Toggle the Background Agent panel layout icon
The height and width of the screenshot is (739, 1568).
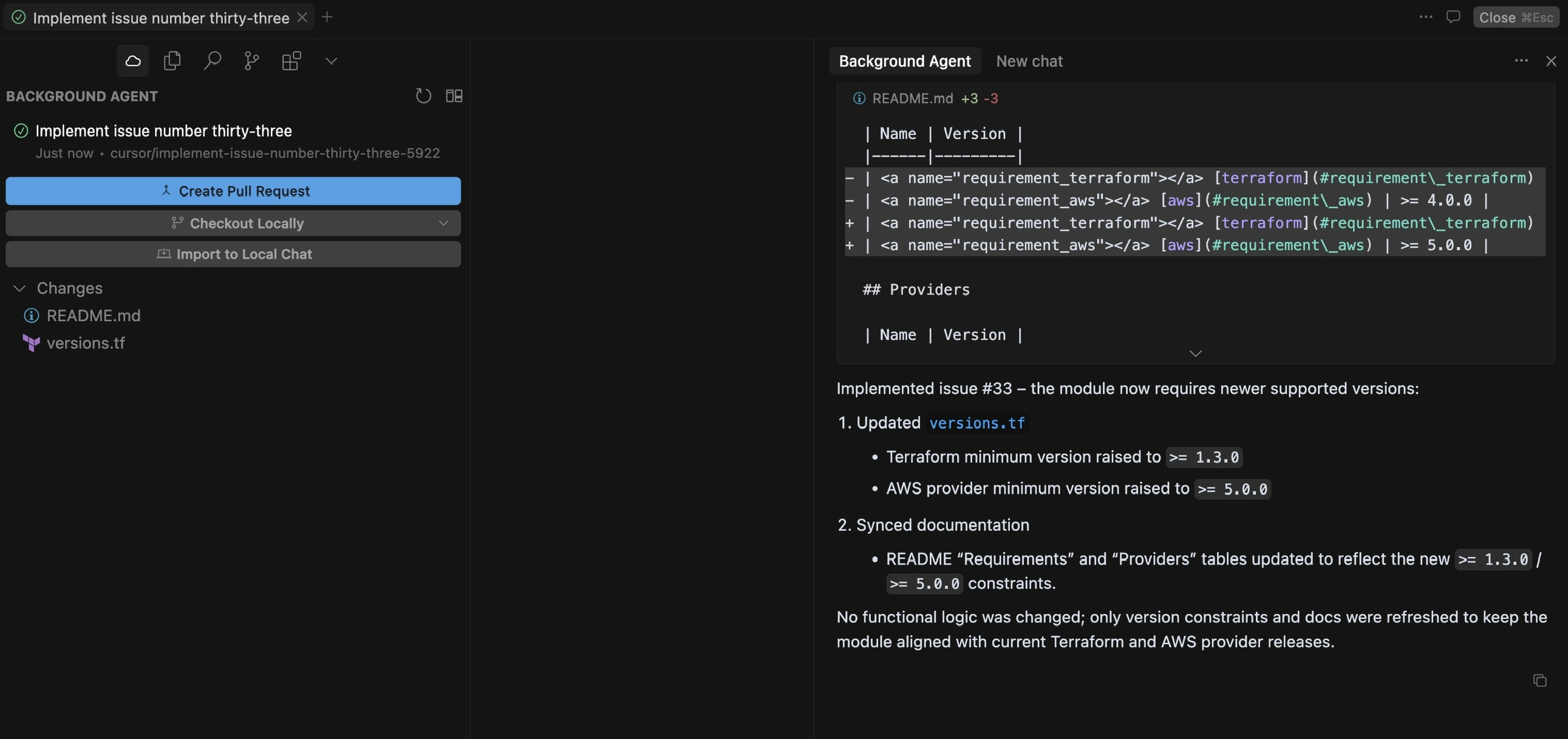[454, 95]
